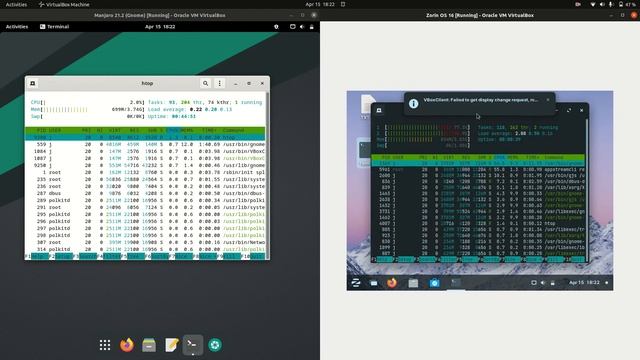Click the display icon in Zorin system tray
The height and width of the screenshot is (360, 640).
click(x=533, y=282)
